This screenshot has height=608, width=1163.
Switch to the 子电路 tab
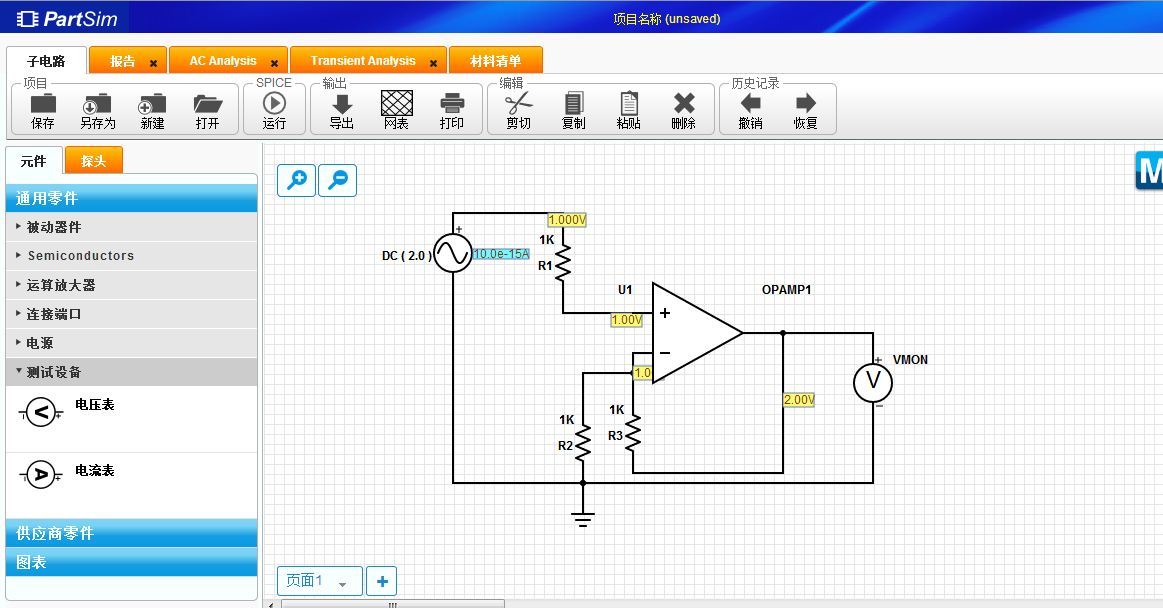[x=46, y=61]
